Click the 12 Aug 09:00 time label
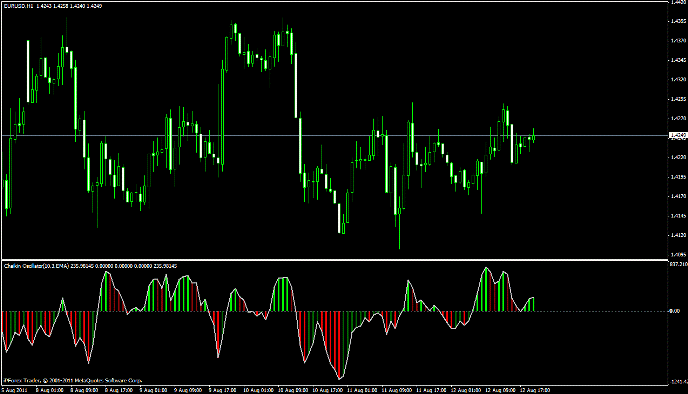The image size is (688, 394). [x=500, y=390]
